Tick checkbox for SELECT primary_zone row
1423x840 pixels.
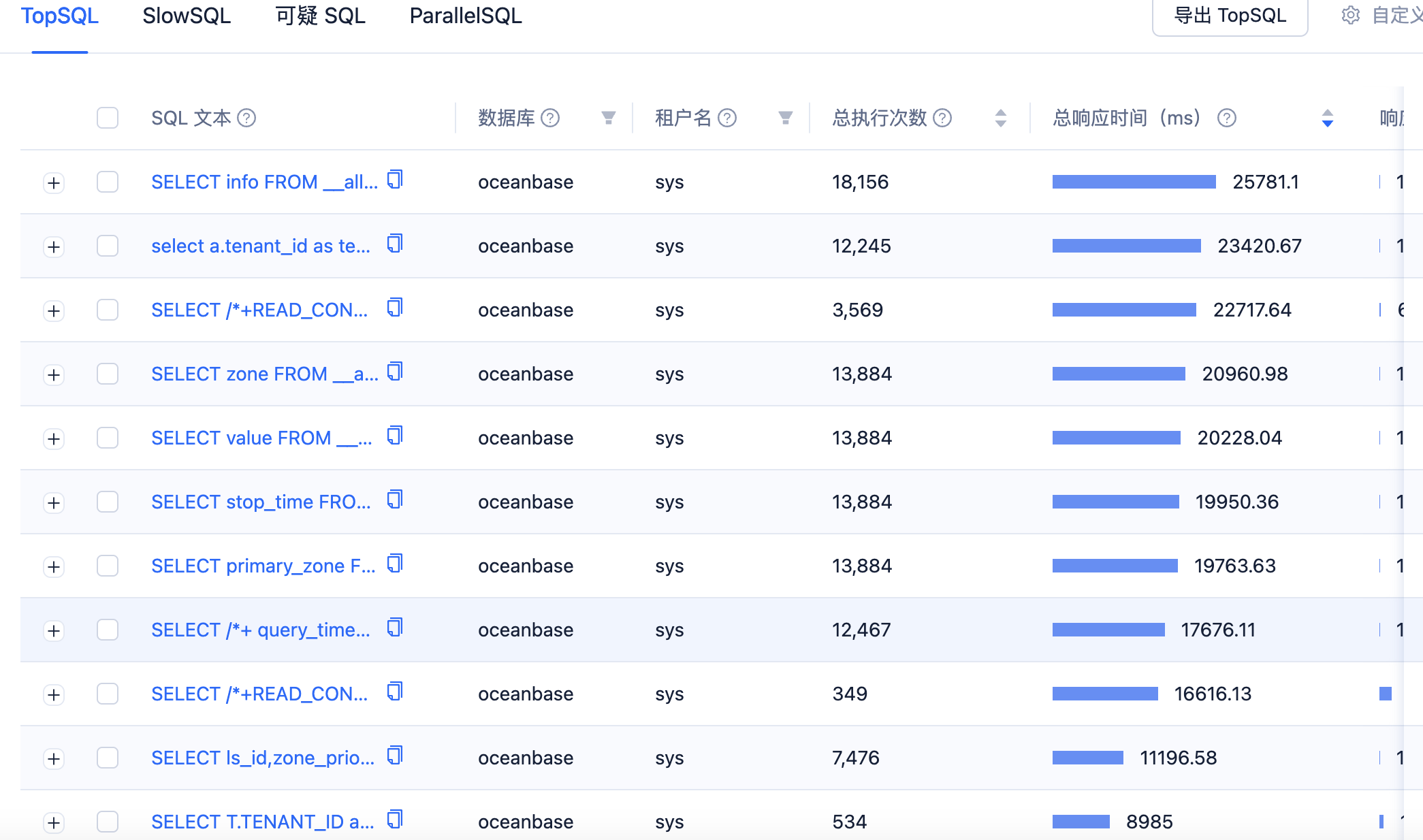(108, 566)
